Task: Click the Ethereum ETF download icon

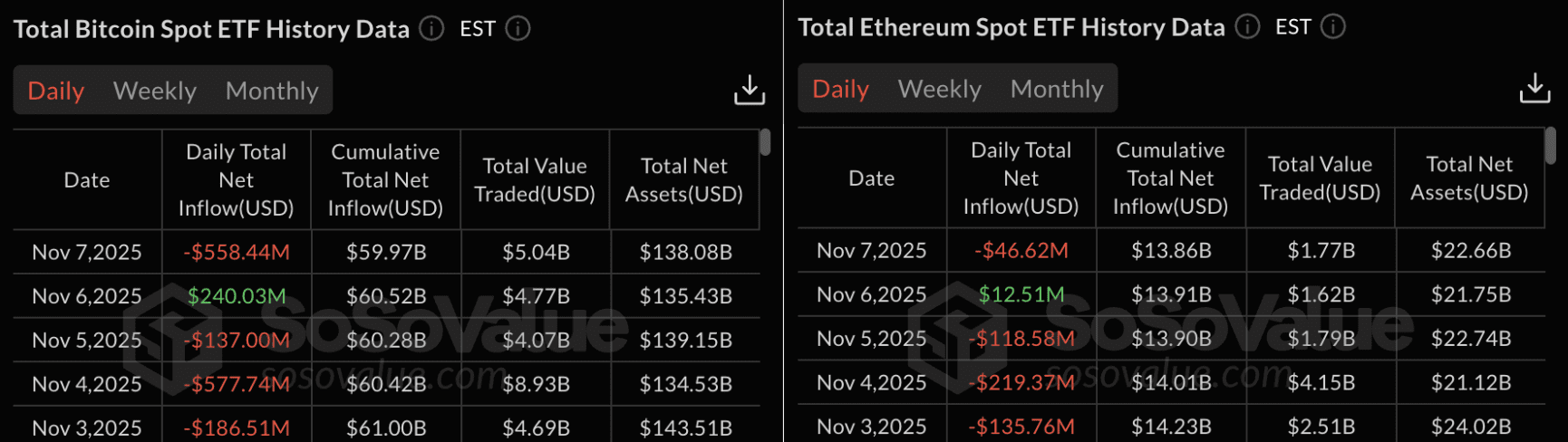Action: [x=1534, y=88]
